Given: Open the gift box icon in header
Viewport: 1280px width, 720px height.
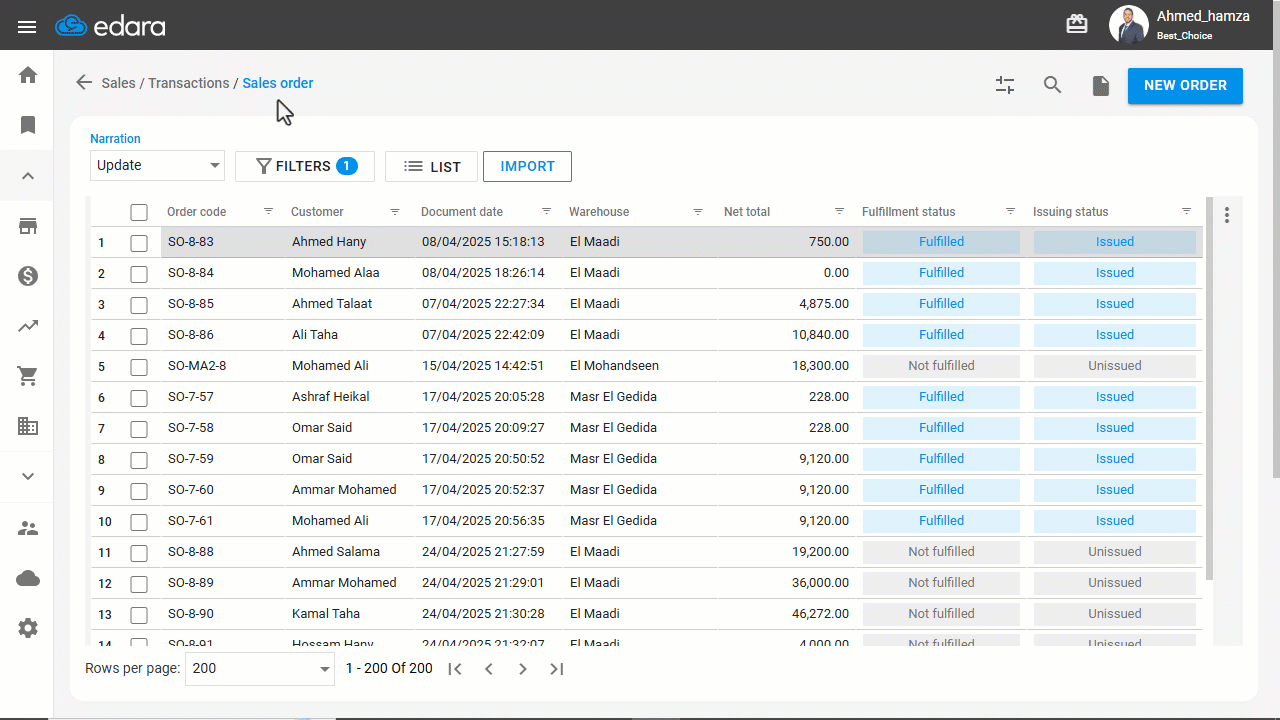Looking at the screenshot, I should pyautogui.click(x=1077, y=25).
